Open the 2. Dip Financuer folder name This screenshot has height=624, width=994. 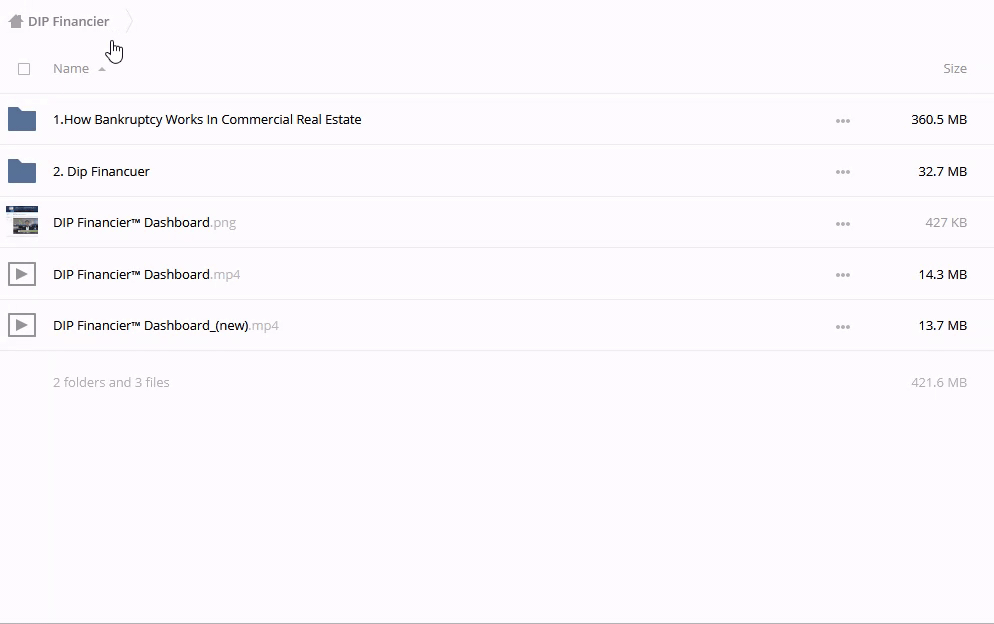click(101, 172)
